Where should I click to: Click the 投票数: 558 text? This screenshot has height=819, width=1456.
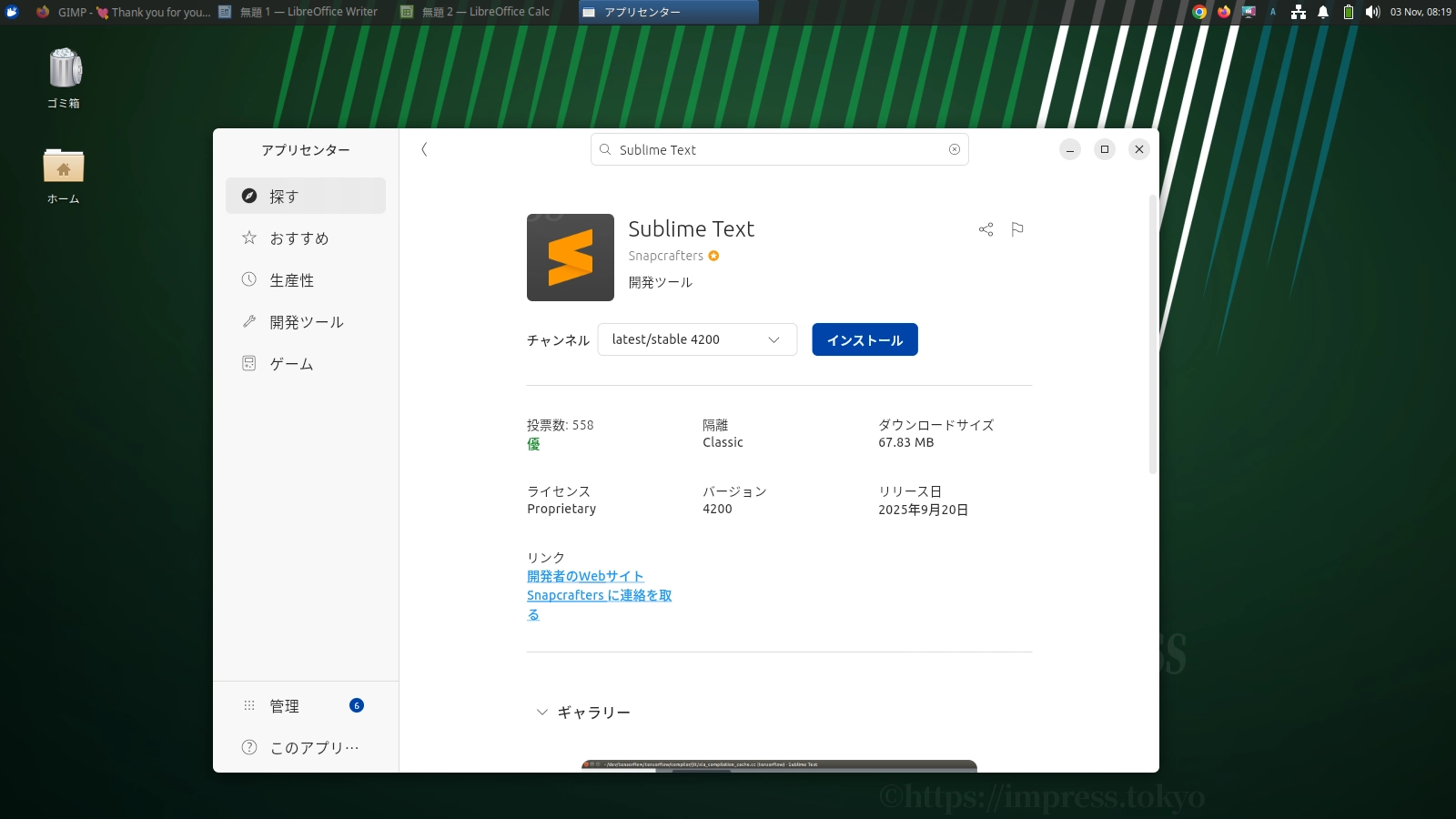click(560, 425)
